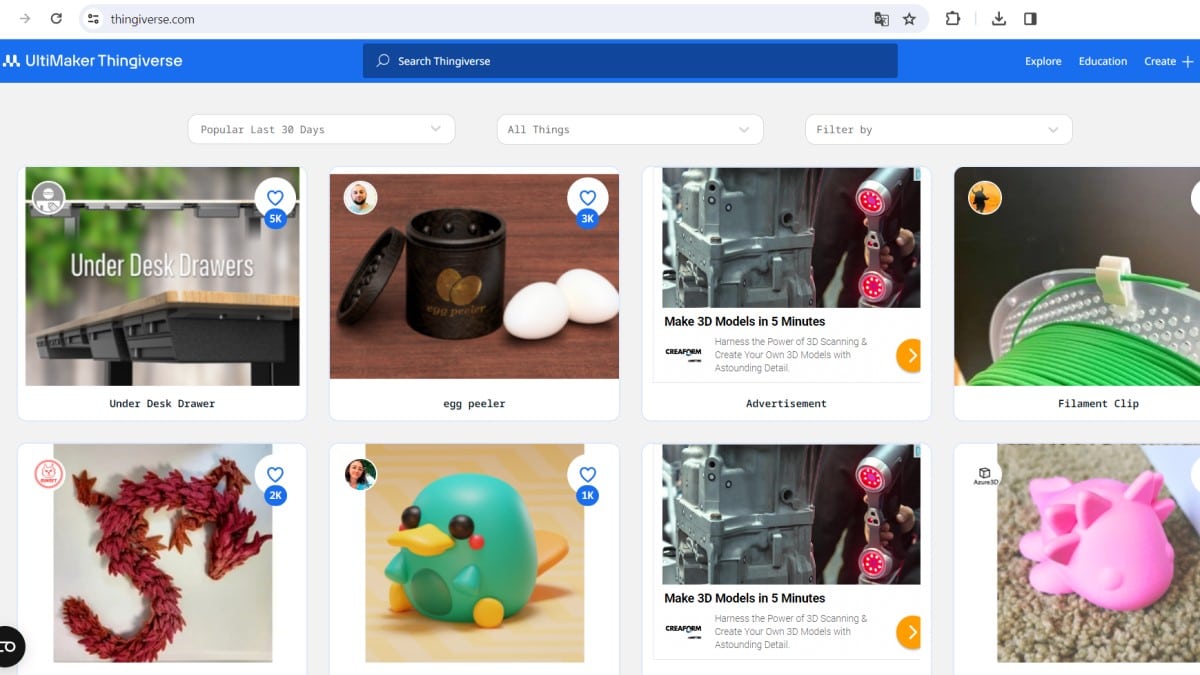Open the Explore menu

click(x=1043, y=61)
